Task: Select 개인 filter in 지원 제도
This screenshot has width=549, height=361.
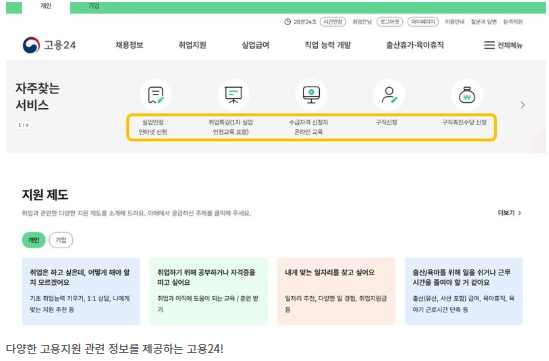Action: 34,240
